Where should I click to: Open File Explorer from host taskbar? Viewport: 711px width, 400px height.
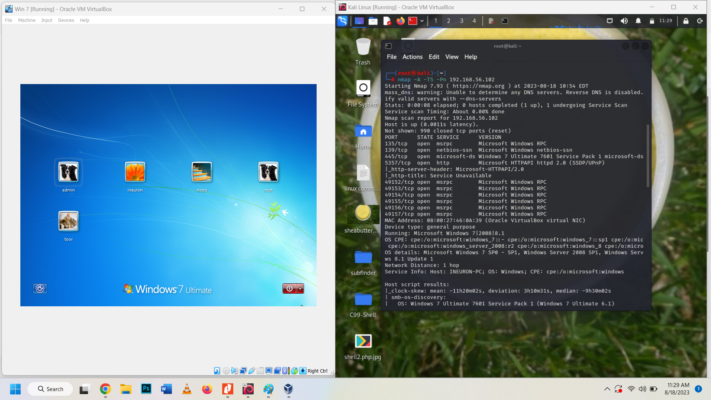point(126,389)
